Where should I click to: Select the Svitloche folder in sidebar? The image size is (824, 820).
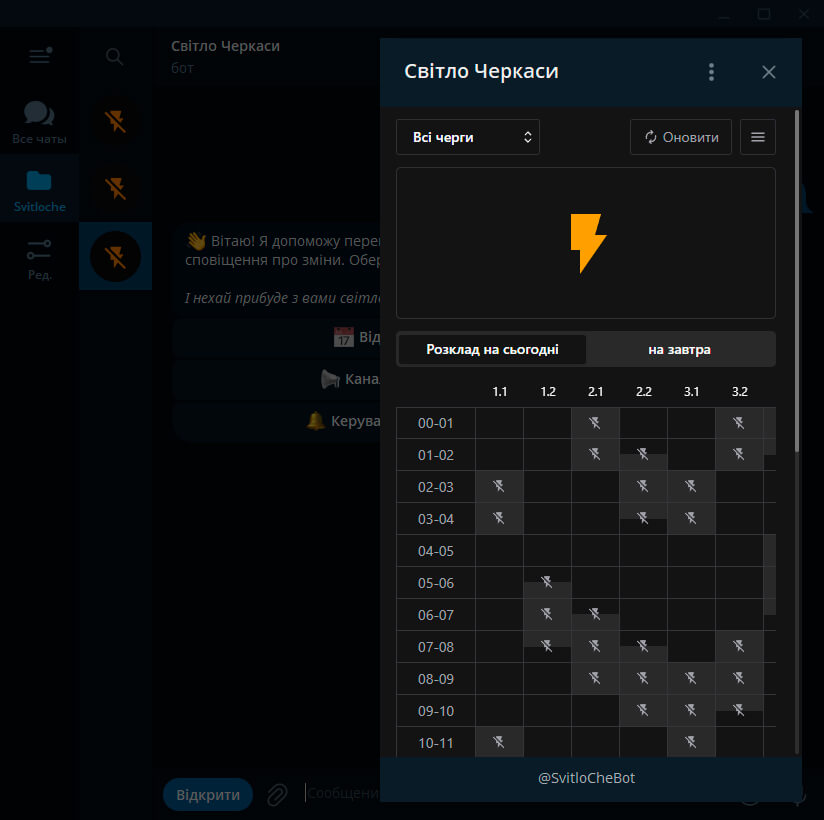pyautogui.click(x=39, y=190)
